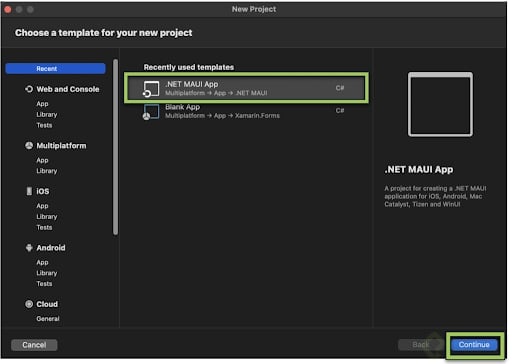512x364 pixels.
Task: Choose the Blank App Xamarin.Forms template
Action: pos(247,111)
